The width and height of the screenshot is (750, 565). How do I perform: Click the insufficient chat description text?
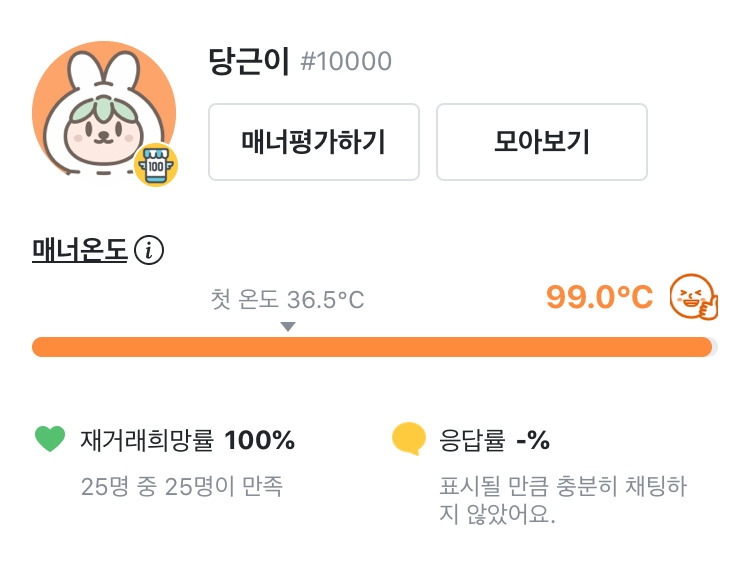pos(564,501)
